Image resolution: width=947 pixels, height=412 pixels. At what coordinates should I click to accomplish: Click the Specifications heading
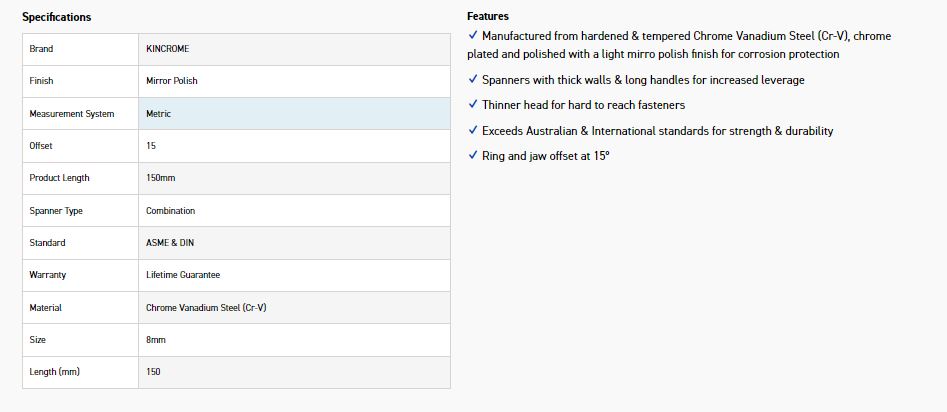[57, 17]
